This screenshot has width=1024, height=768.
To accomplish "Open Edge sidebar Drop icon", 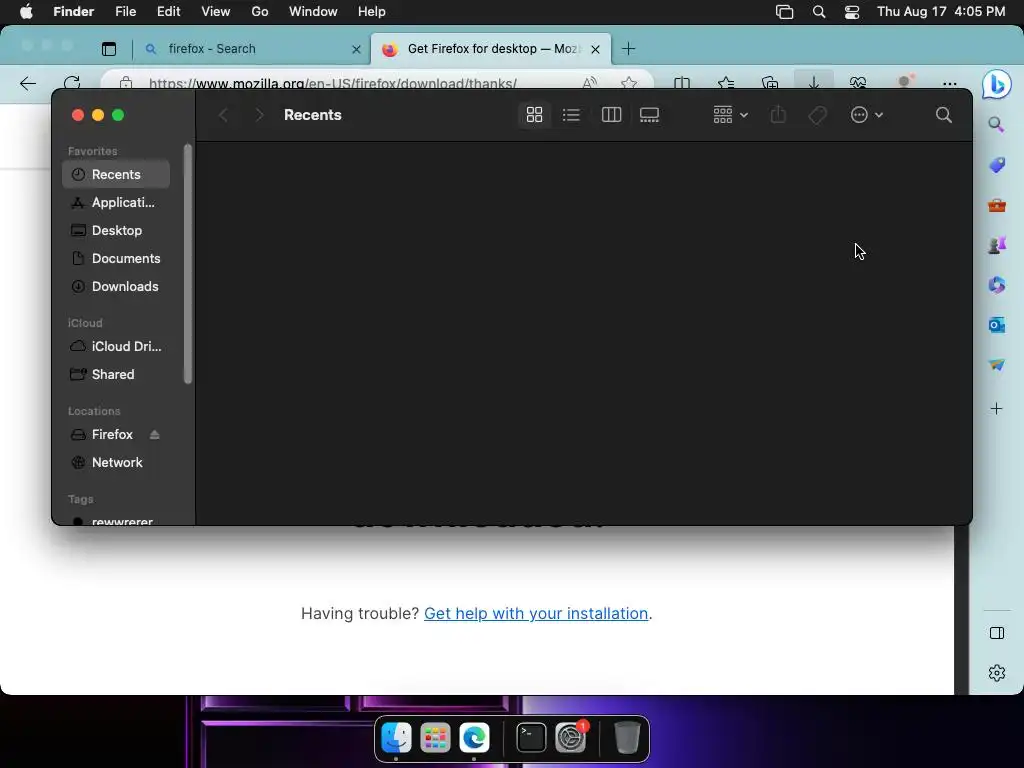I will 997,364.
